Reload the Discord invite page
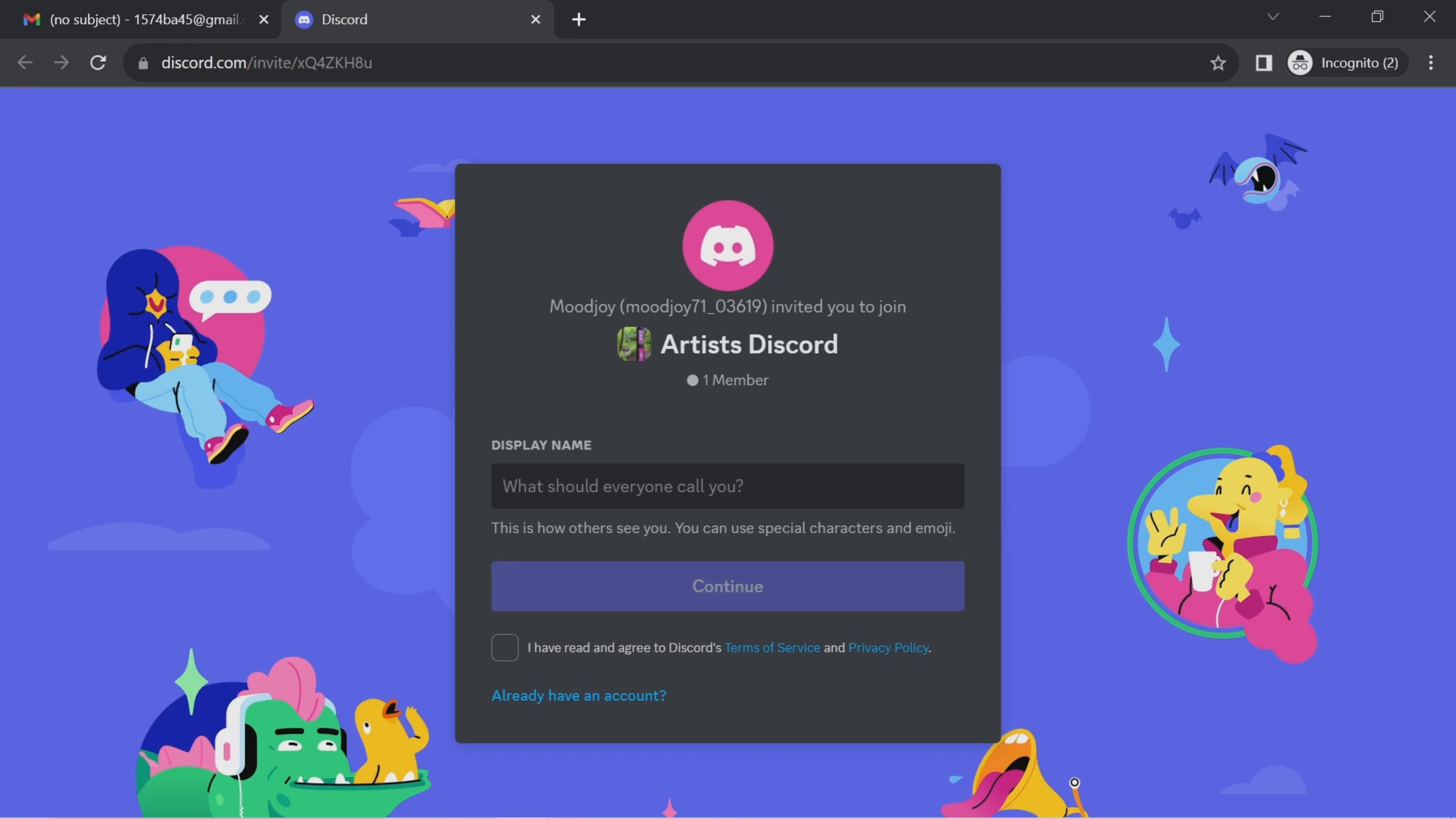This screenshot has height=819, width=1456. 98,63
